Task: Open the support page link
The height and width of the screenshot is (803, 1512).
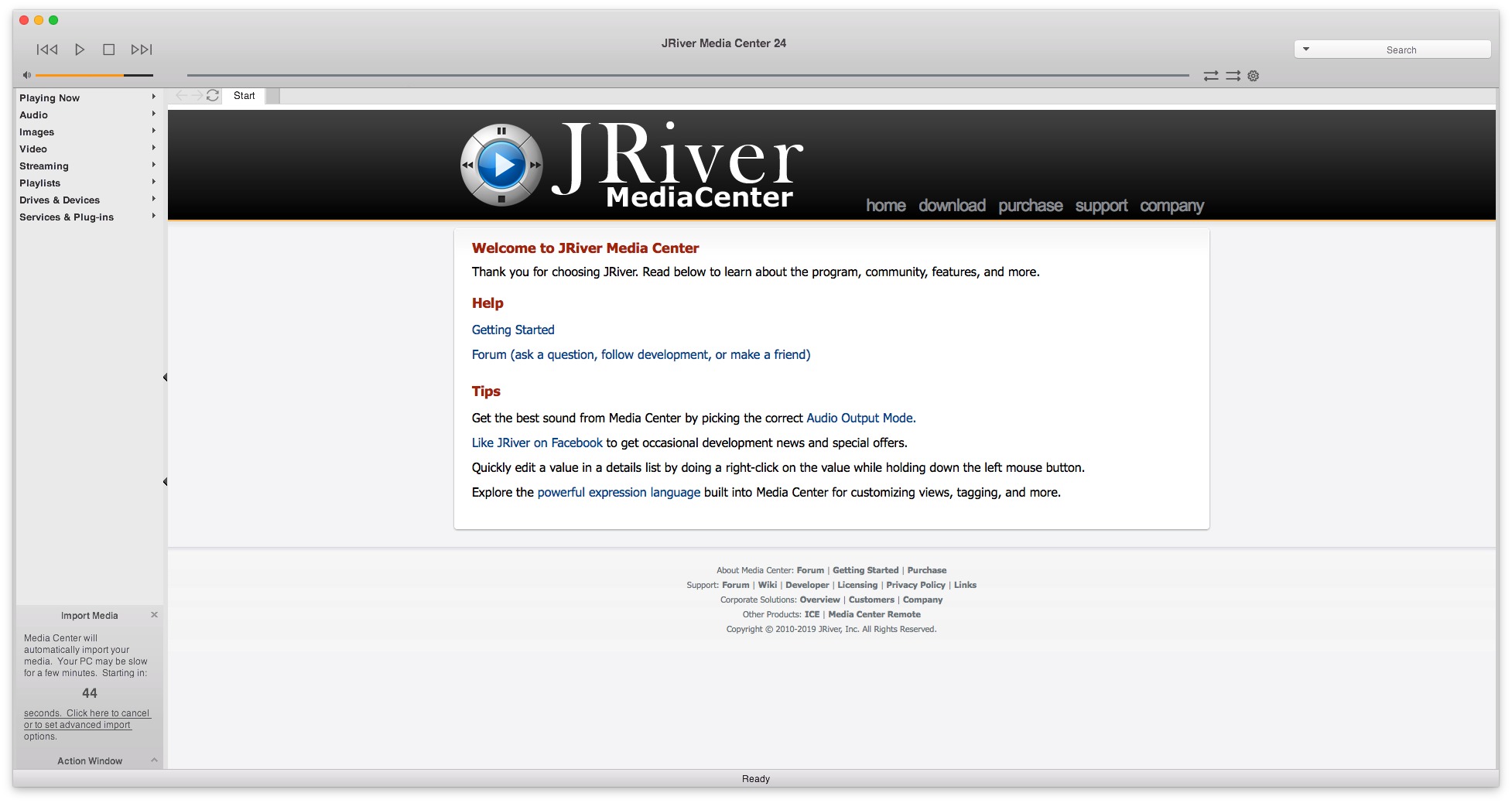Action: 1101,206
